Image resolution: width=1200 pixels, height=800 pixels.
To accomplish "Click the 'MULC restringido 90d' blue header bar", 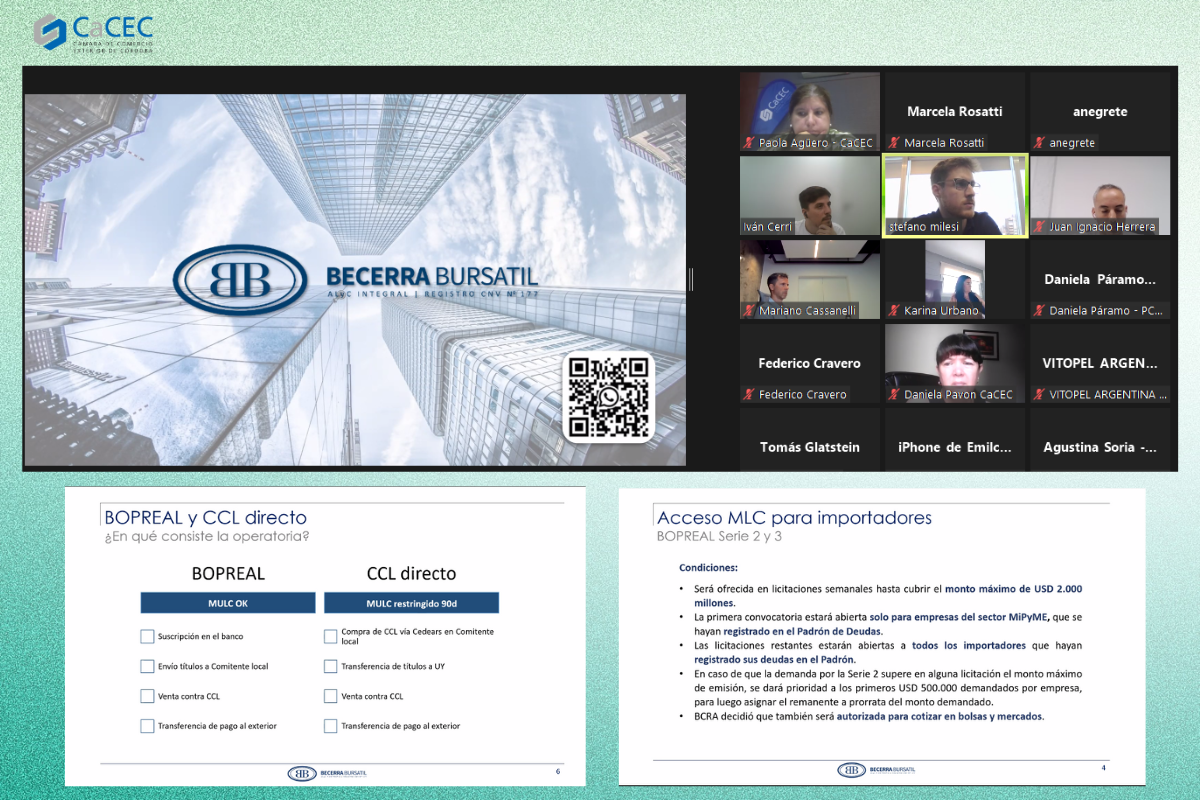I will tap(411, 603).
